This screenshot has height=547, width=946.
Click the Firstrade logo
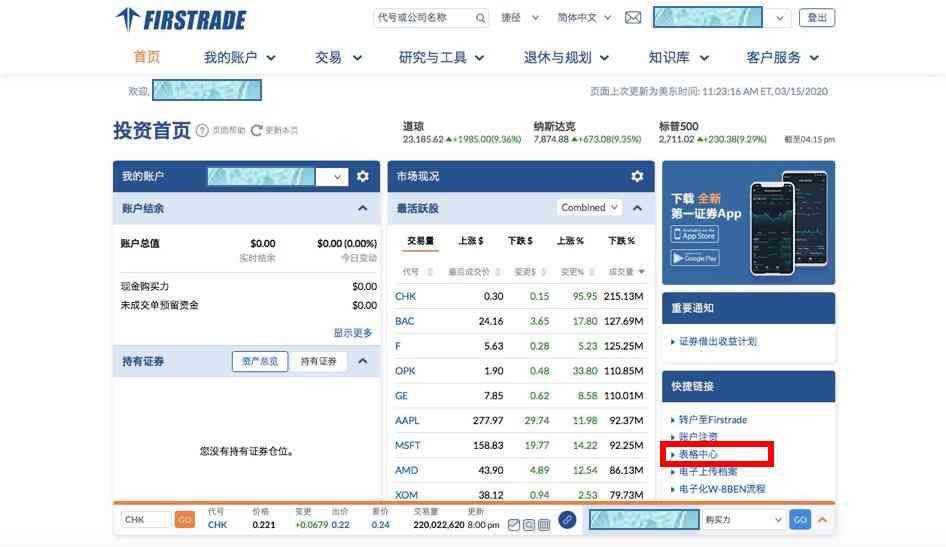point(181,19)
